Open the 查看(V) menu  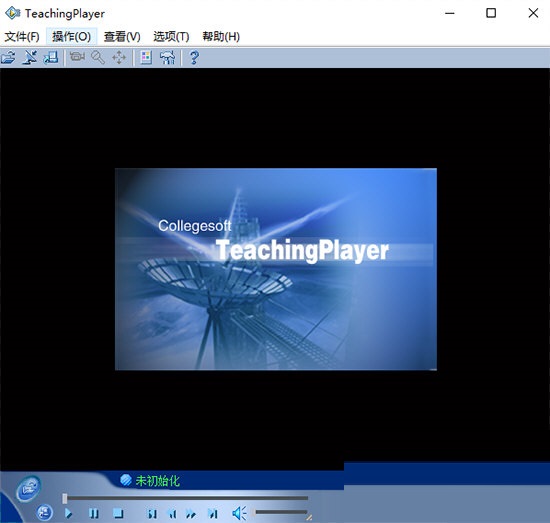pyautogui.click(x=122, y=36)
